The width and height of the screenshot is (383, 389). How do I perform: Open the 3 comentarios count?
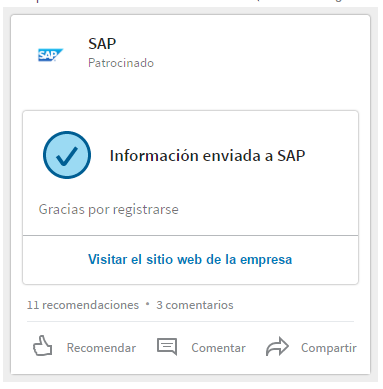195,305
